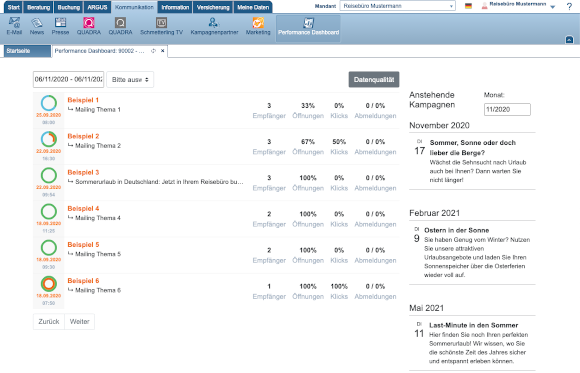Switch to the Buchung menu tab
The width and height of the screenshot is (580, 373).
click(68, 7)
